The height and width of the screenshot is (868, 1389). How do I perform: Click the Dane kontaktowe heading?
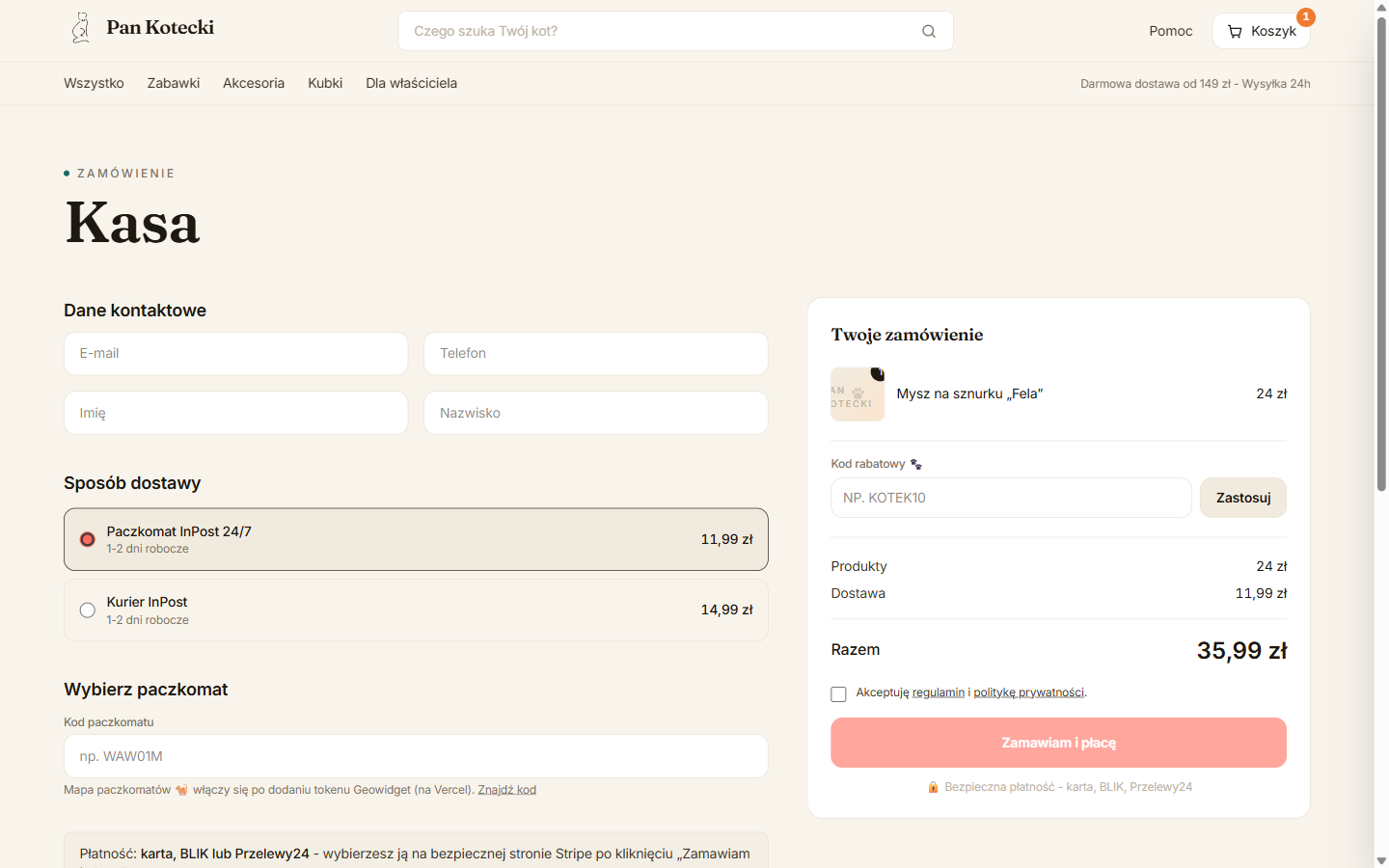click(x=135, y=311)
